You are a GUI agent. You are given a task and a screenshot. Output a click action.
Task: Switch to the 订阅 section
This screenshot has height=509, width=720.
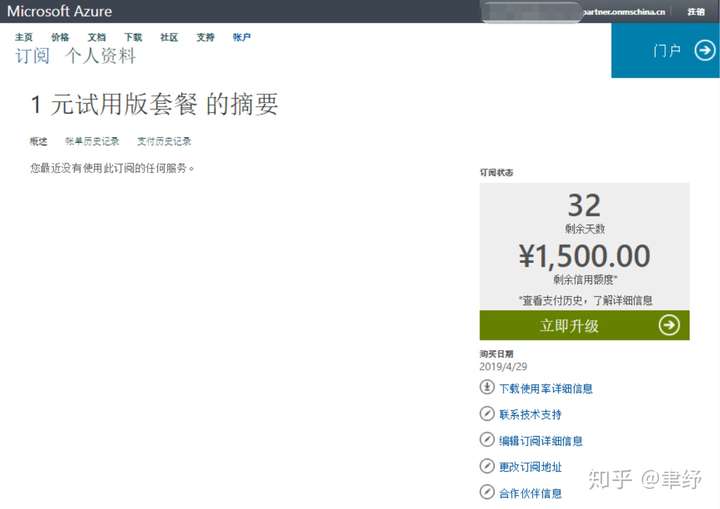point(32,56)
